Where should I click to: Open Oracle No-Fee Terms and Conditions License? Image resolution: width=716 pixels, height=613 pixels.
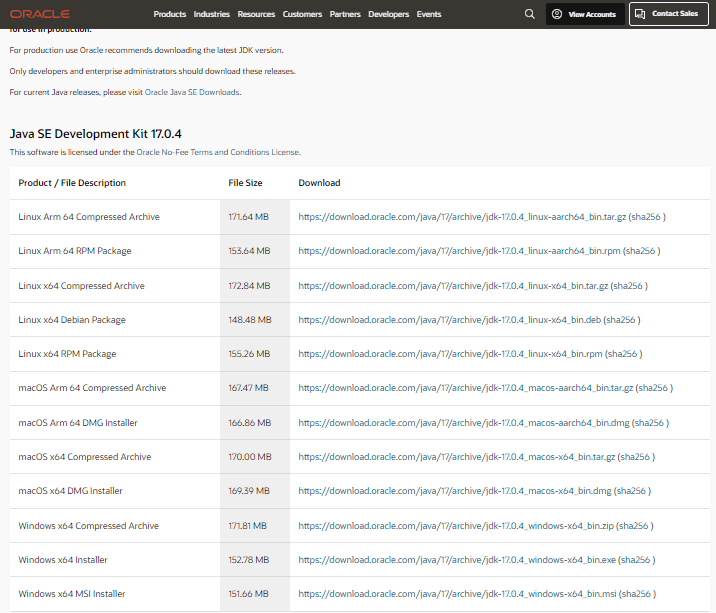(x=218, y=152)
